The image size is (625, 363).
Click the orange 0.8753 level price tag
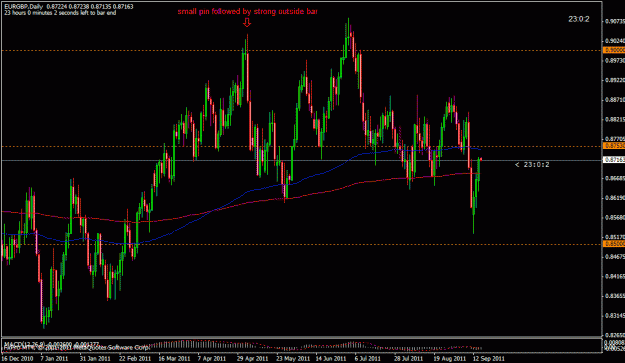(614, 146)
